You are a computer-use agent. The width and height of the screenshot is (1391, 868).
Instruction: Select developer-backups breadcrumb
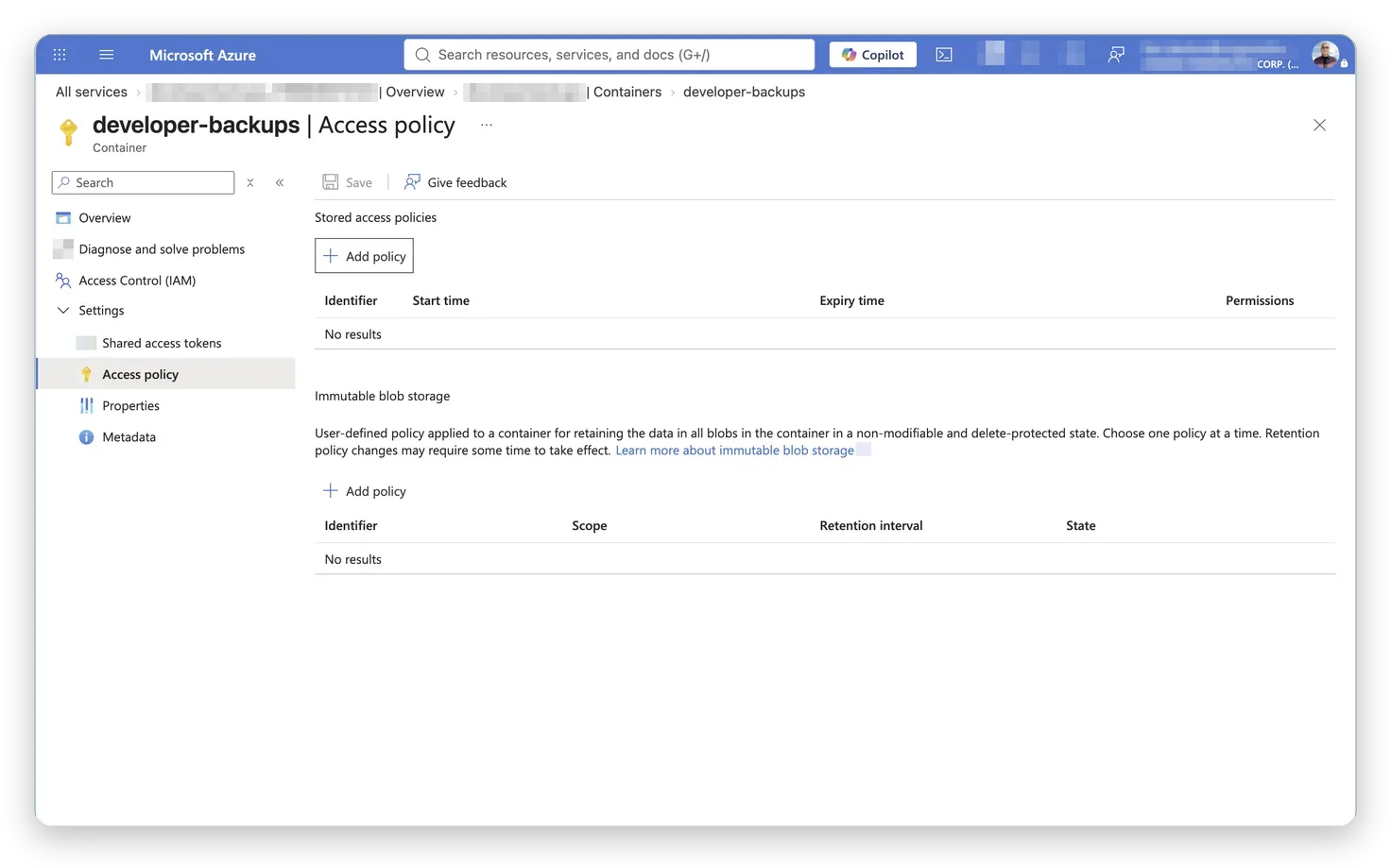pos(745,92)
